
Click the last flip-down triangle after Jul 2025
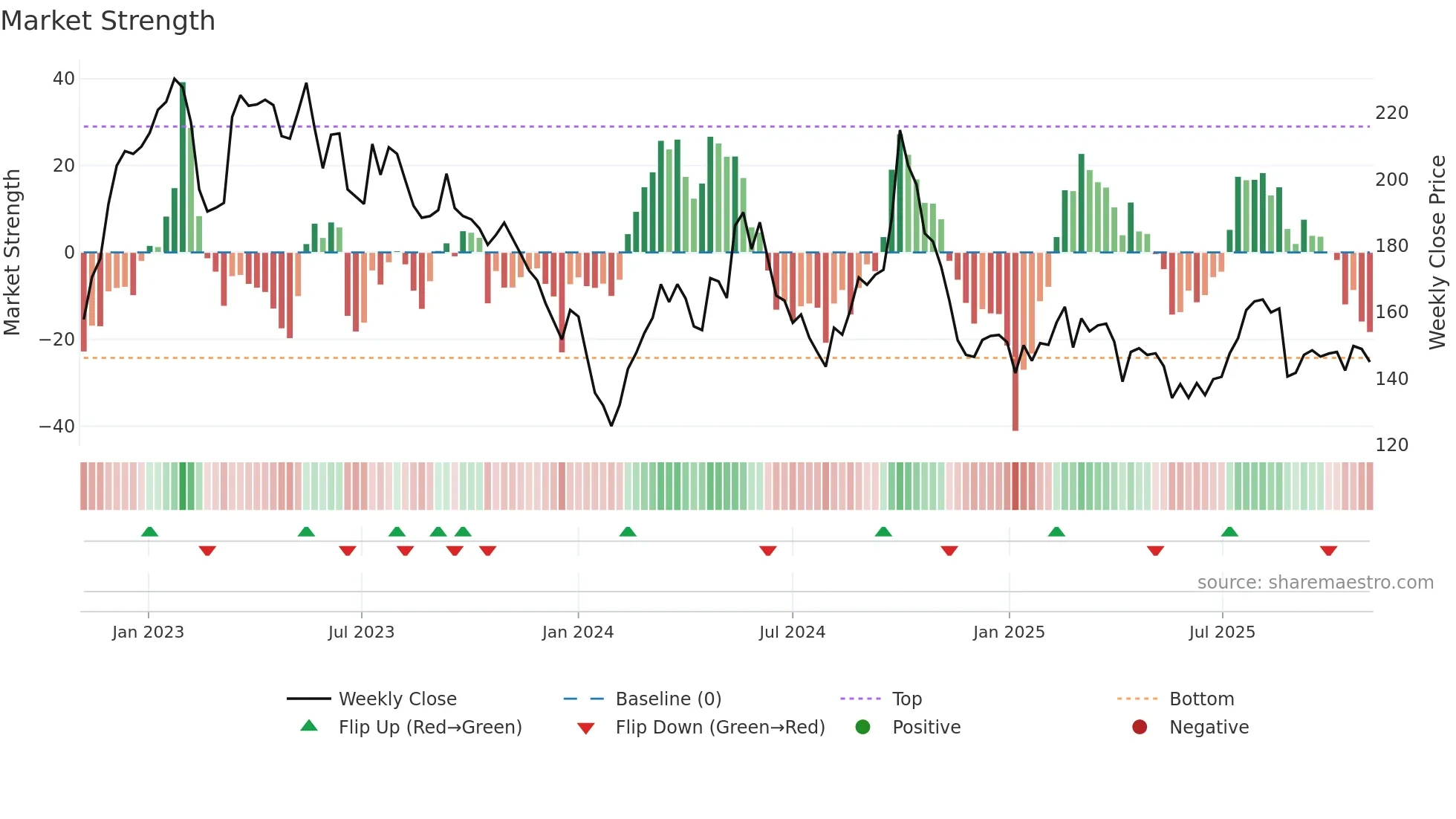click(1328, 551)
